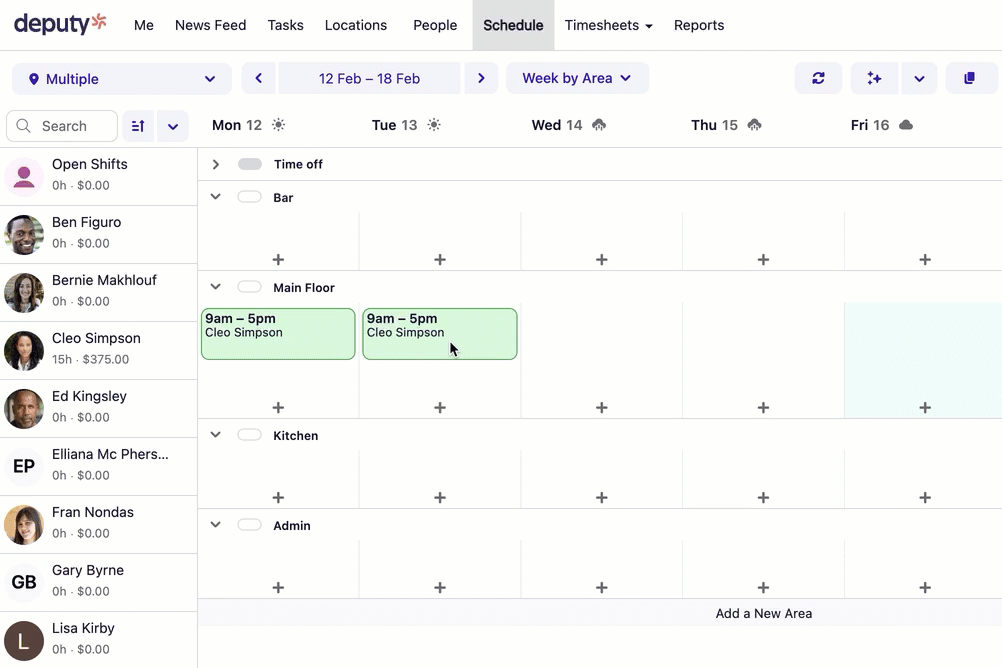Select the Schedule tab
This screenshot has width=1002, height=668.
coord(513,25)
